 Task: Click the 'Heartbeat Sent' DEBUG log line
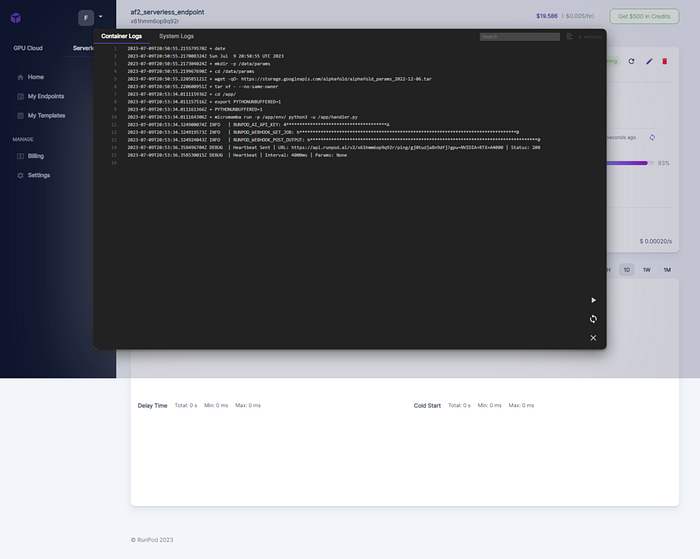click(334, 147)
